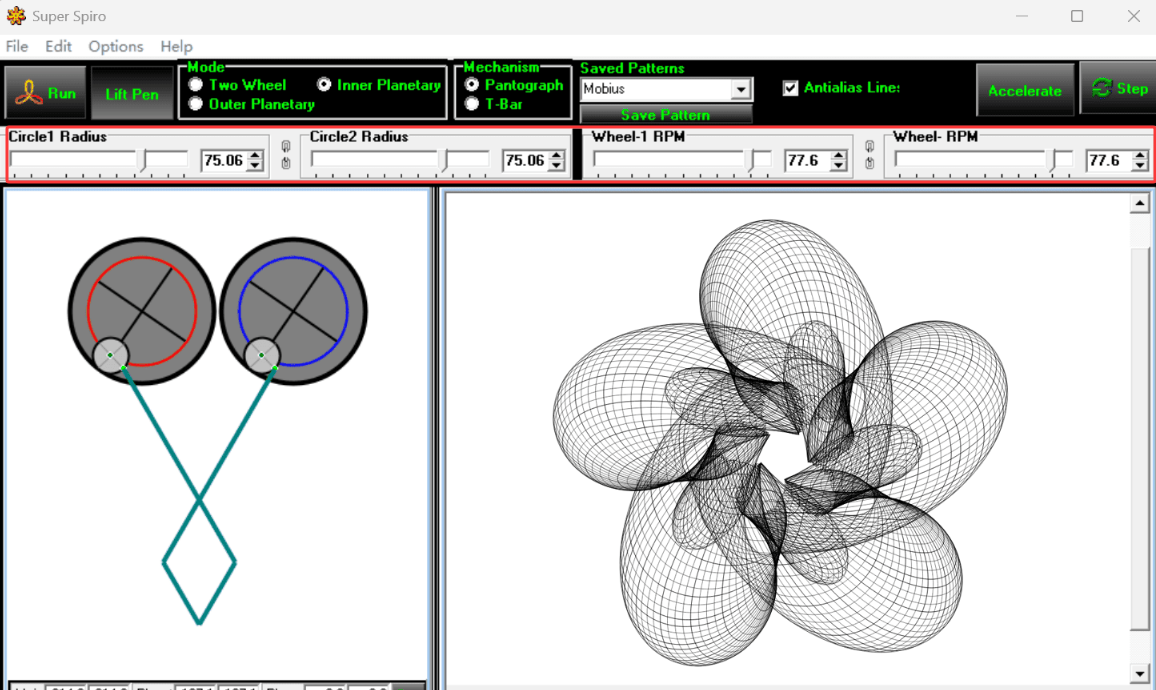Viewport: 1156px width, 690px height.
Task: Decrease Wheel-1 RPM with down arrow
Action: pyautogui.click(x=839, y=166)
